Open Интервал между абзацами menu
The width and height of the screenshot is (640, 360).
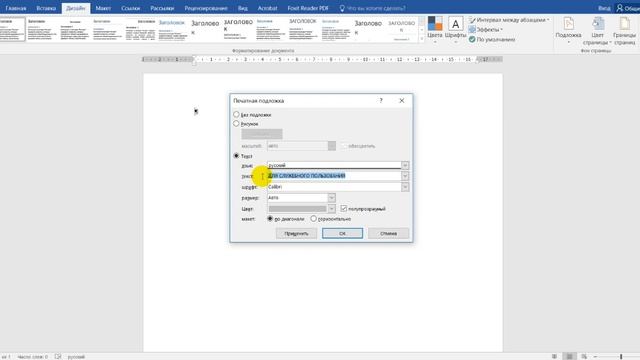(509, 20)
